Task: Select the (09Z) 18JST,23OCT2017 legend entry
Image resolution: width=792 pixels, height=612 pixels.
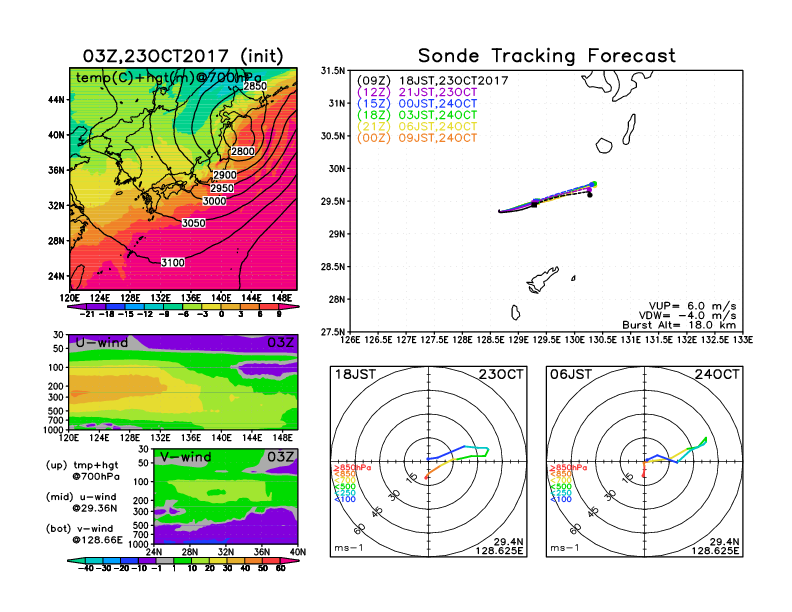Action: click(x=432, y=81)
